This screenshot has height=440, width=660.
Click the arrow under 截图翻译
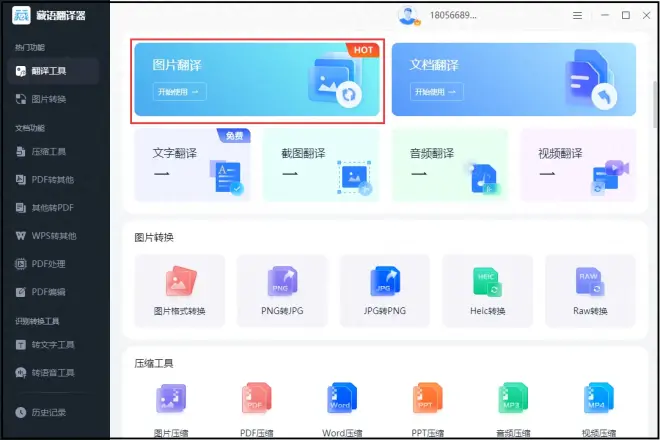[x=290, y=174]
